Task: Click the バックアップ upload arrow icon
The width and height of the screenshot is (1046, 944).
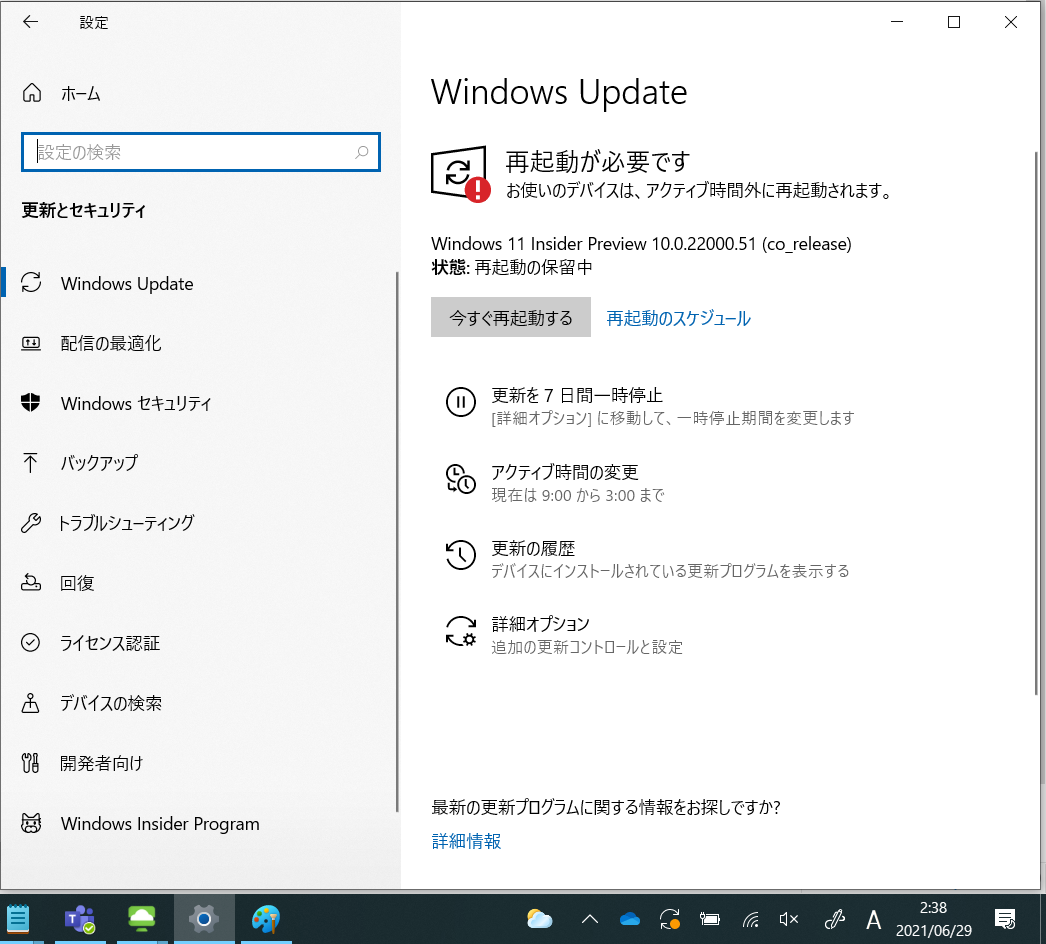Action: [31, 462]
